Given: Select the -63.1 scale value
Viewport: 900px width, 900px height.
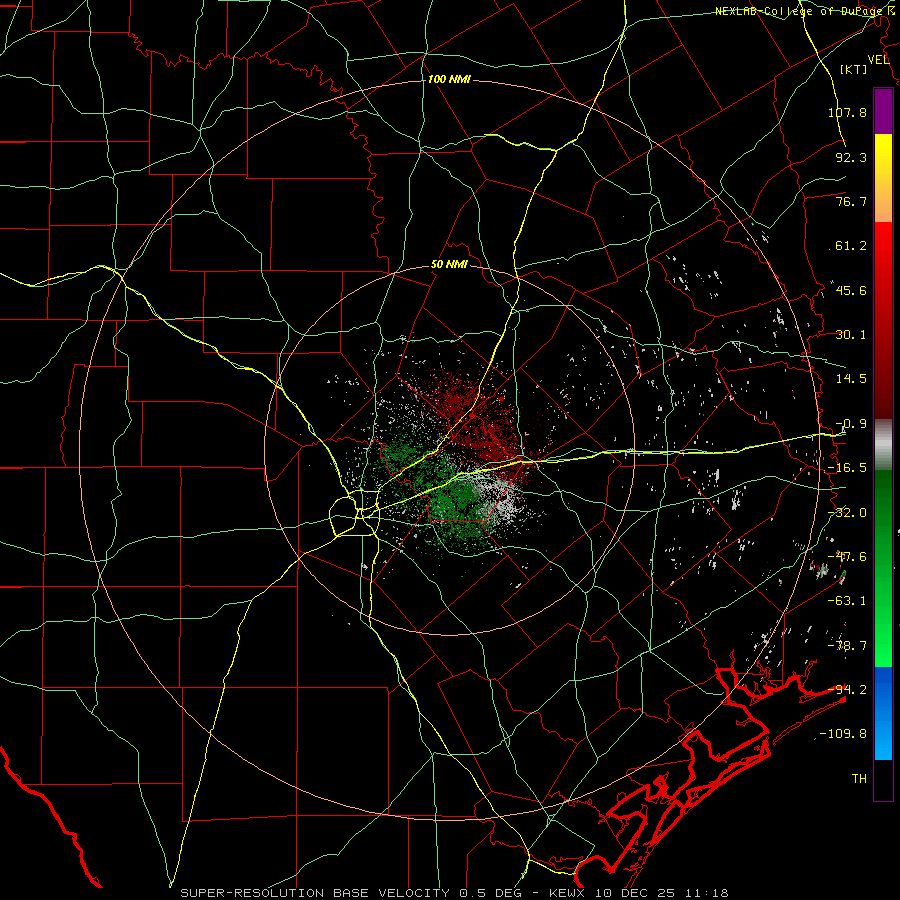Looking at the screenshot, I should (x=847, y=601).
